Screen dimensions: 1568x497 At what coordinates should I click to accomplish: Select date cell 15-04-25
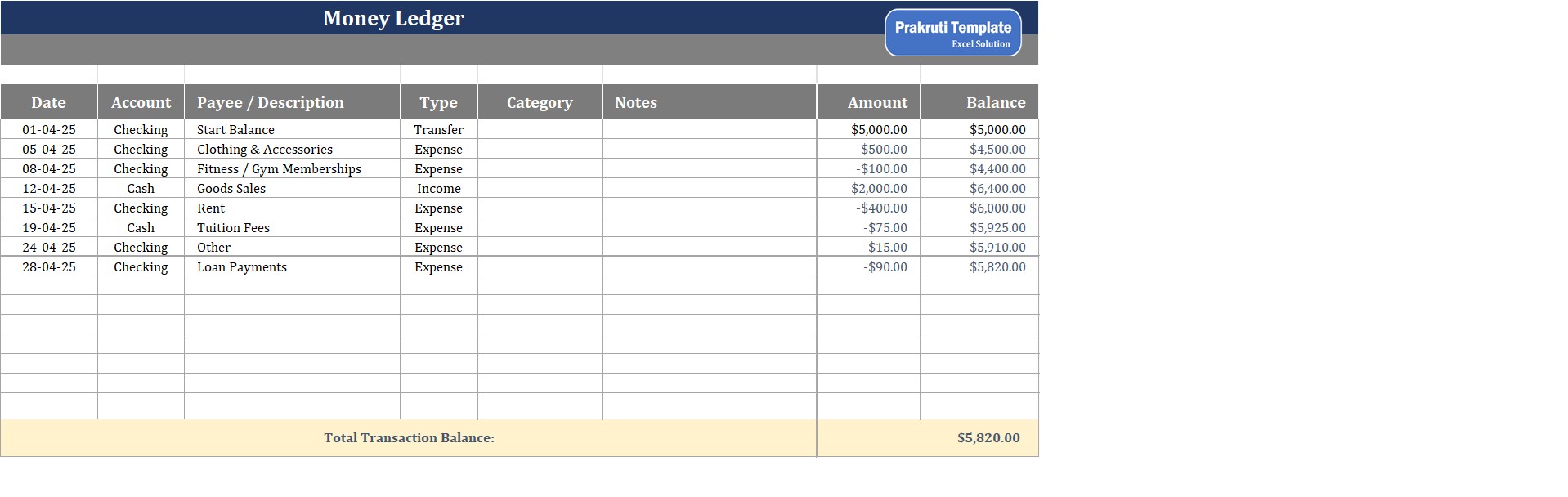pos(49,208)
